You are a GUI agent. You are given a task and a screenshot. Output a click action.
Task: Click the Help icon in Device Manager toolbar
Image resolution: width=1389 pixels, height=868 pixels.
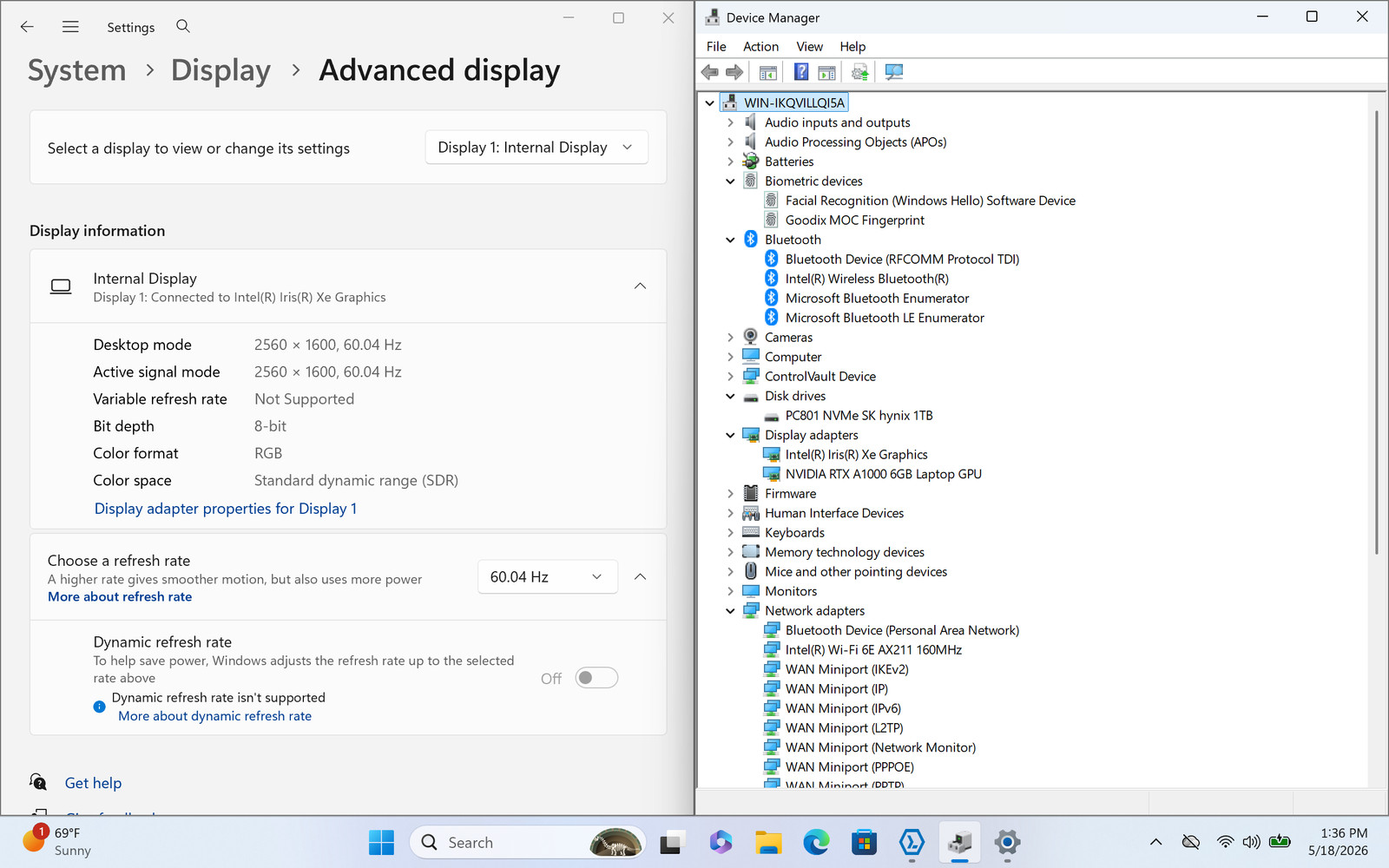tap(801, 72)
